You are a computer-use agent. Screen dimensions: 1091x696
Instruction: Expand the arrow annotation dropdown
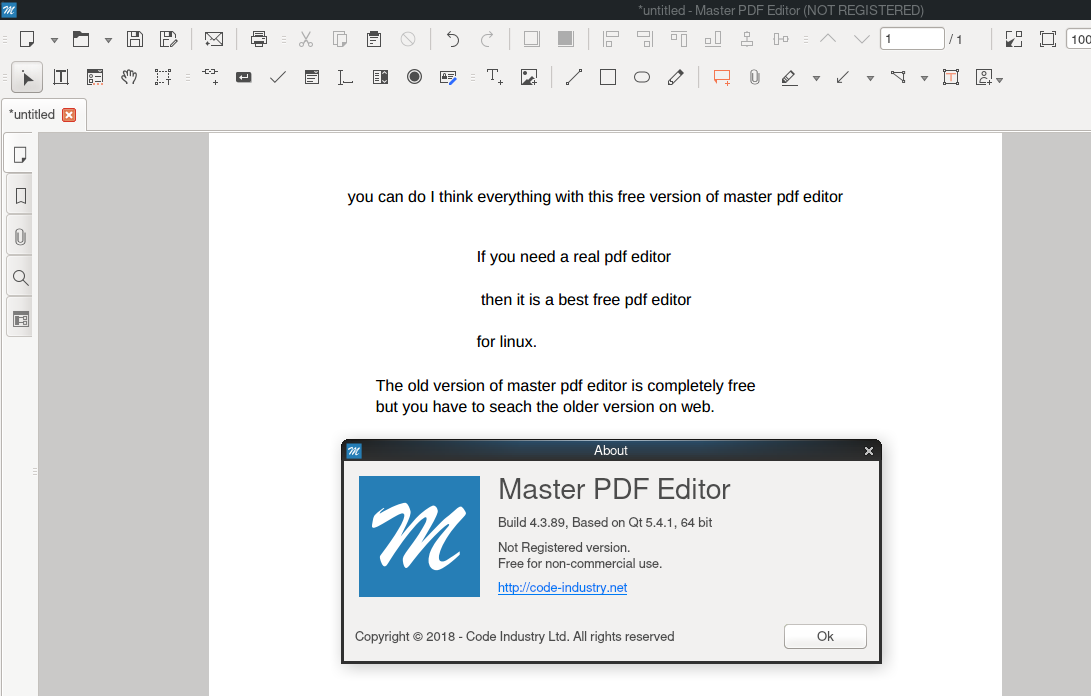(870, 79)
